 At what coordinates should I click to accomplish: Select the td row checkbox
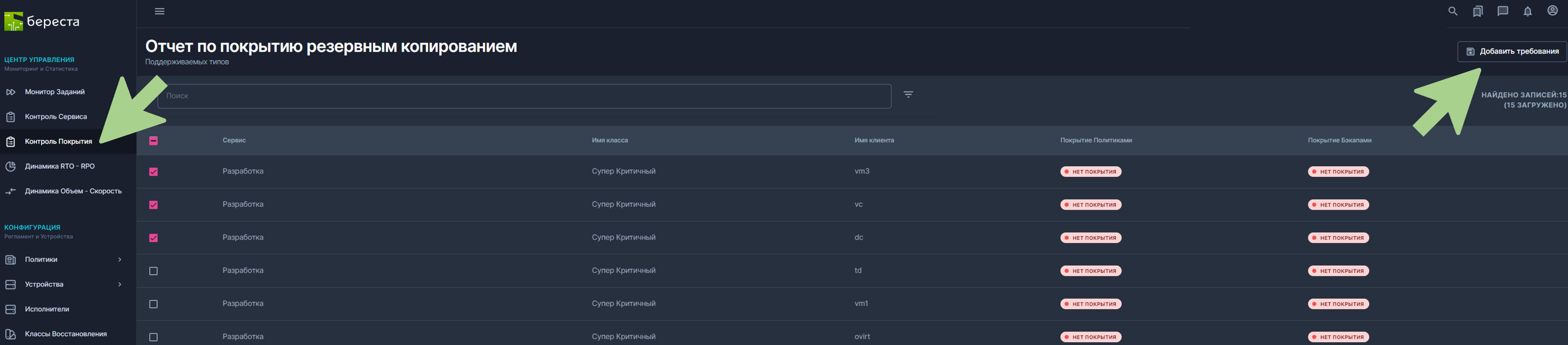click(154, 271)
